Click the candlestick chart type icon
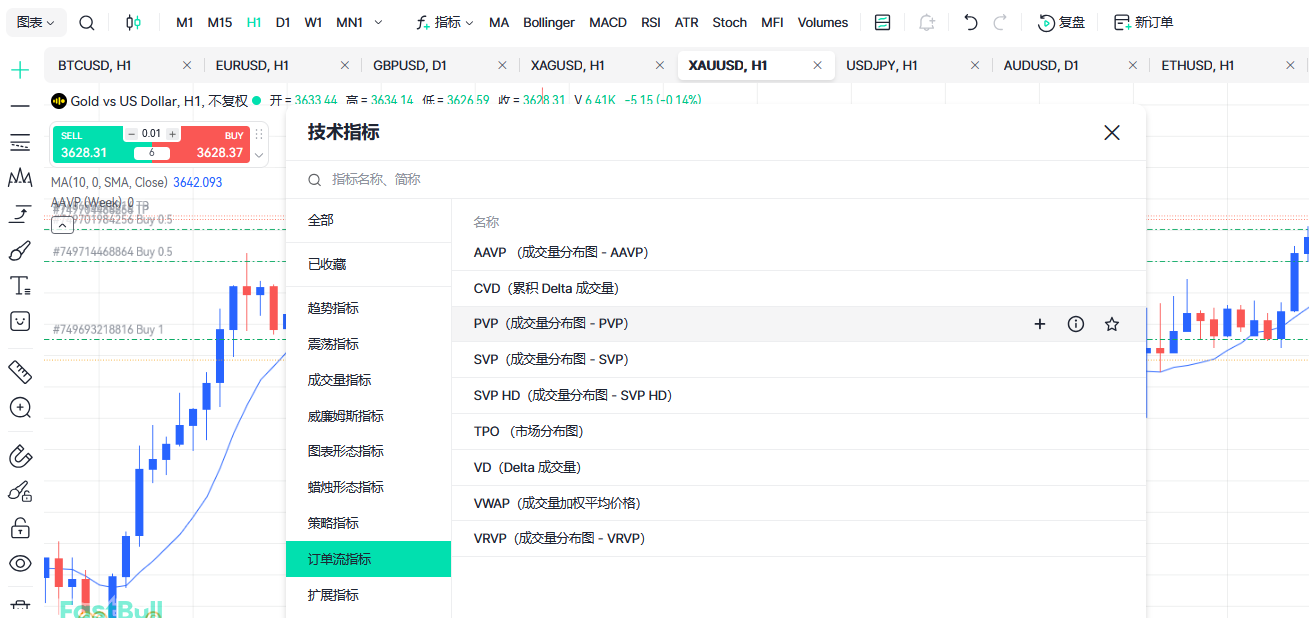 [134, 22]
